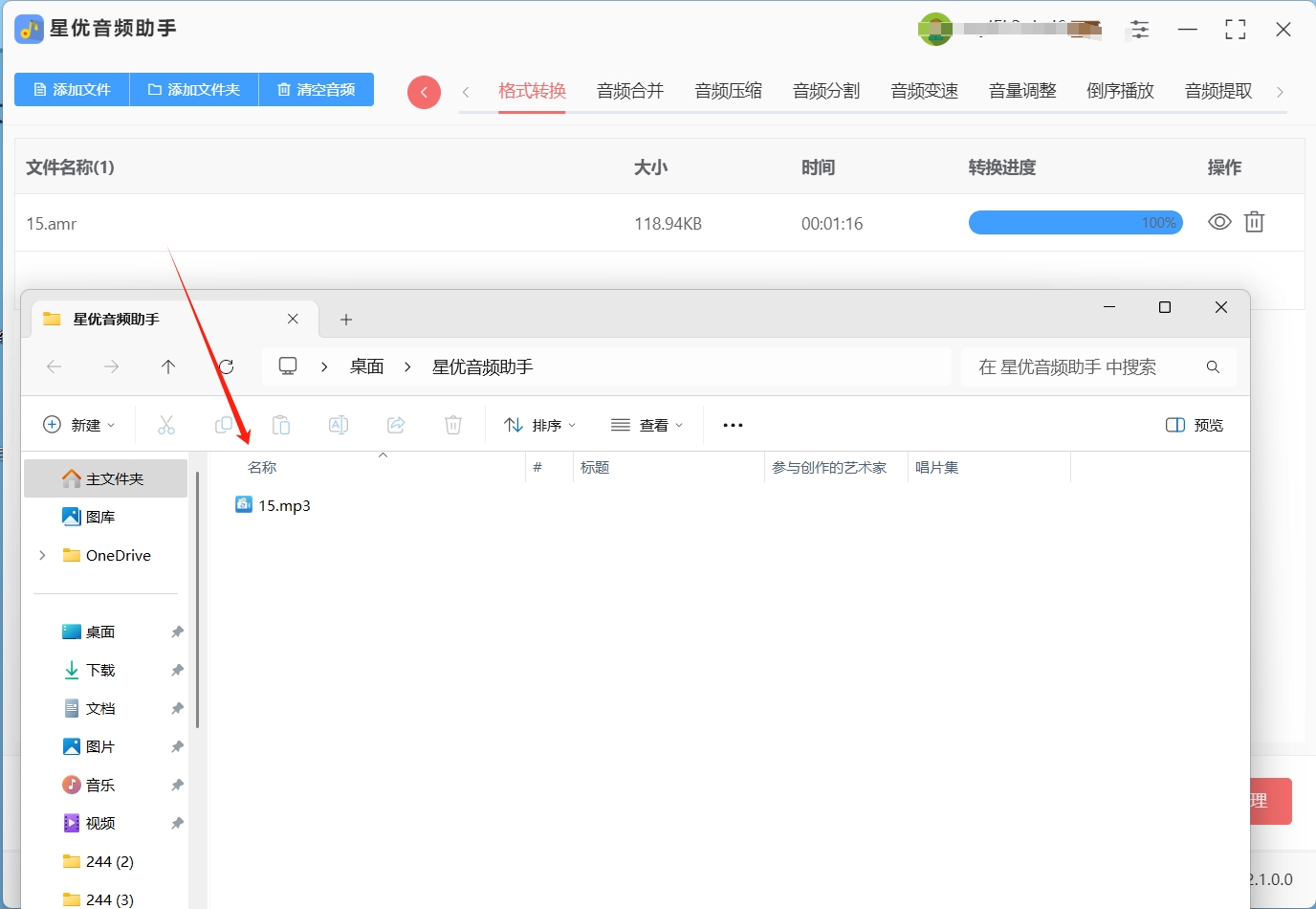The image size is (1316, 909).
Task: Click Explorer back arrow
Action: click(55, 366)
